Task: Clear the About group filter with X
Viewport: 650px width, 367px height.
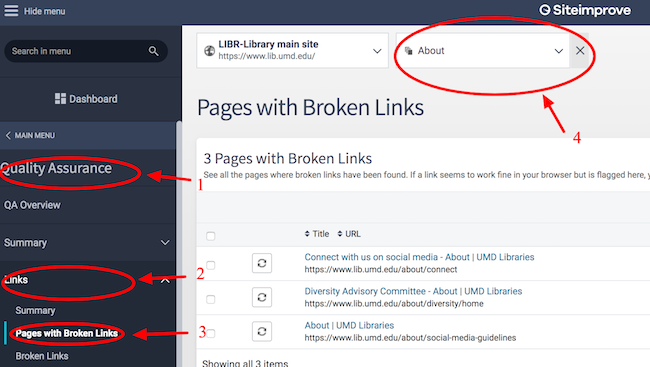Action: [580, 51]
